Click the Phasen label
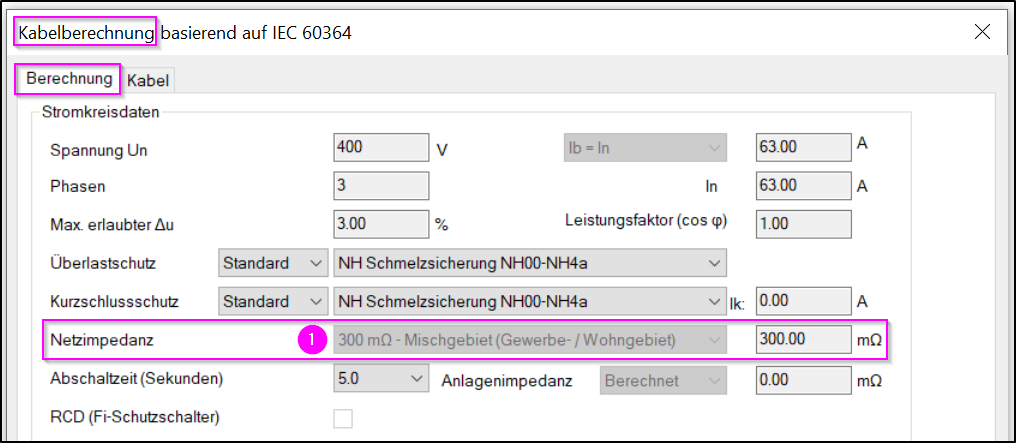This screenshot has width=1016, height=443. [x=78, y=187]
